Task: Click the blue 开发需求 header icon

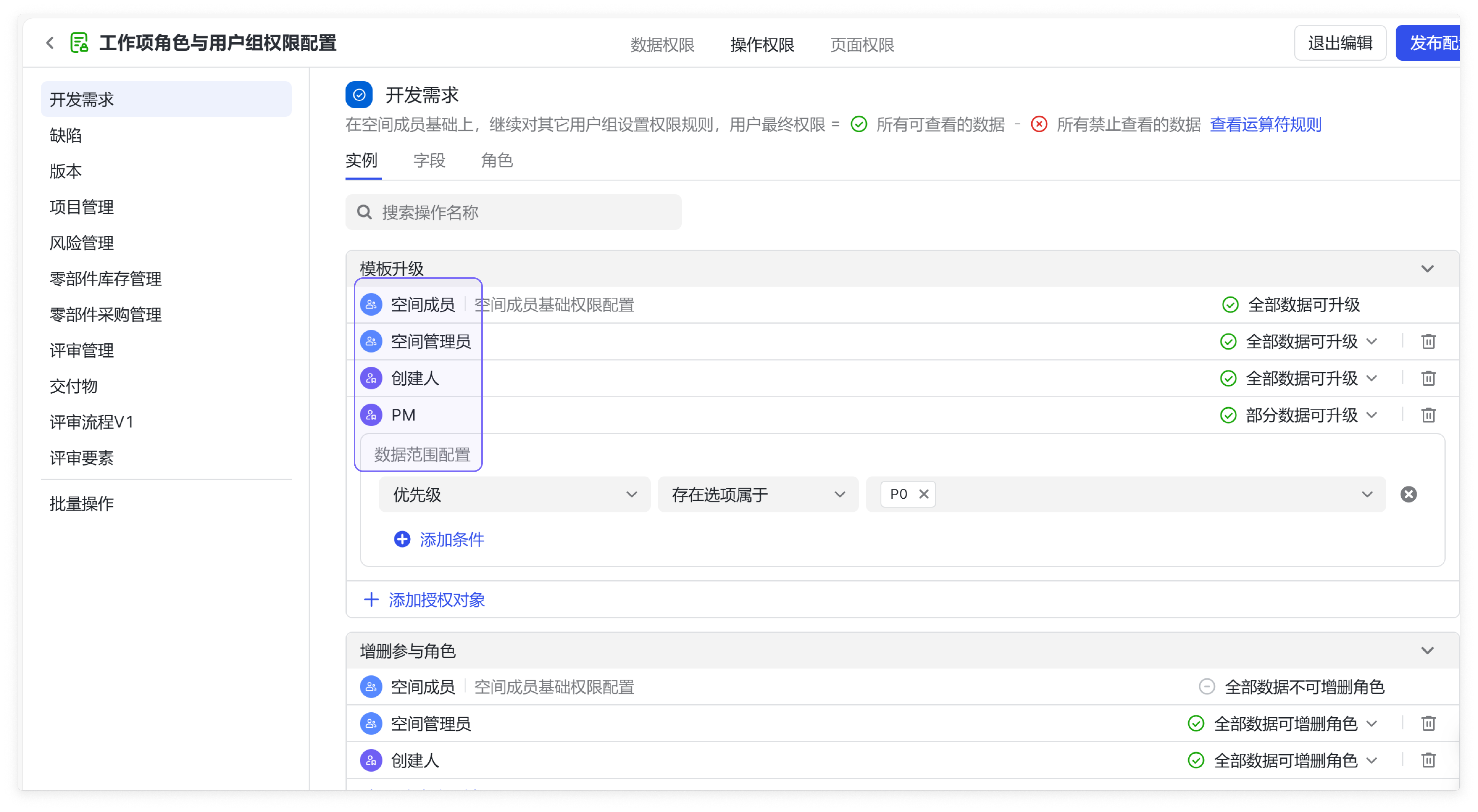Action: [x=359, y=95]
